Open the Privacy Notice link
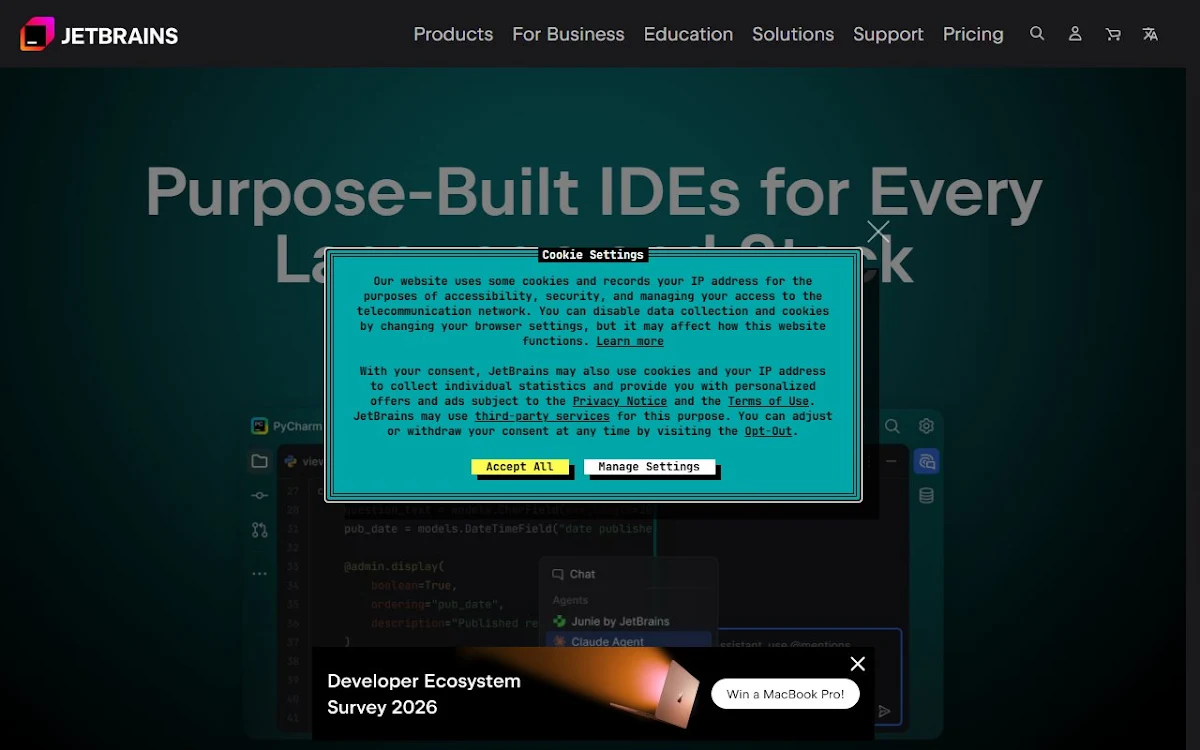The height and width of the screenshot is (750, 1200). pyautogui.click(x=620, y=401)
